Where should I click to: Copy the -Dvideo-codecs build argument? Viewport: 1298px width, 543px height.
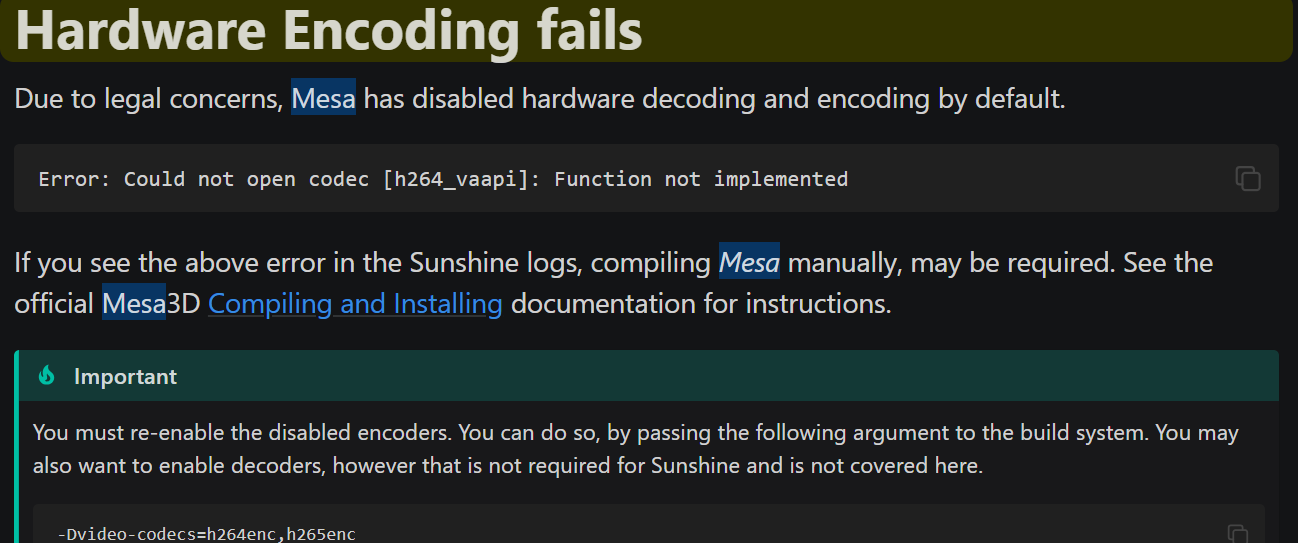(x=1237, y=534)
